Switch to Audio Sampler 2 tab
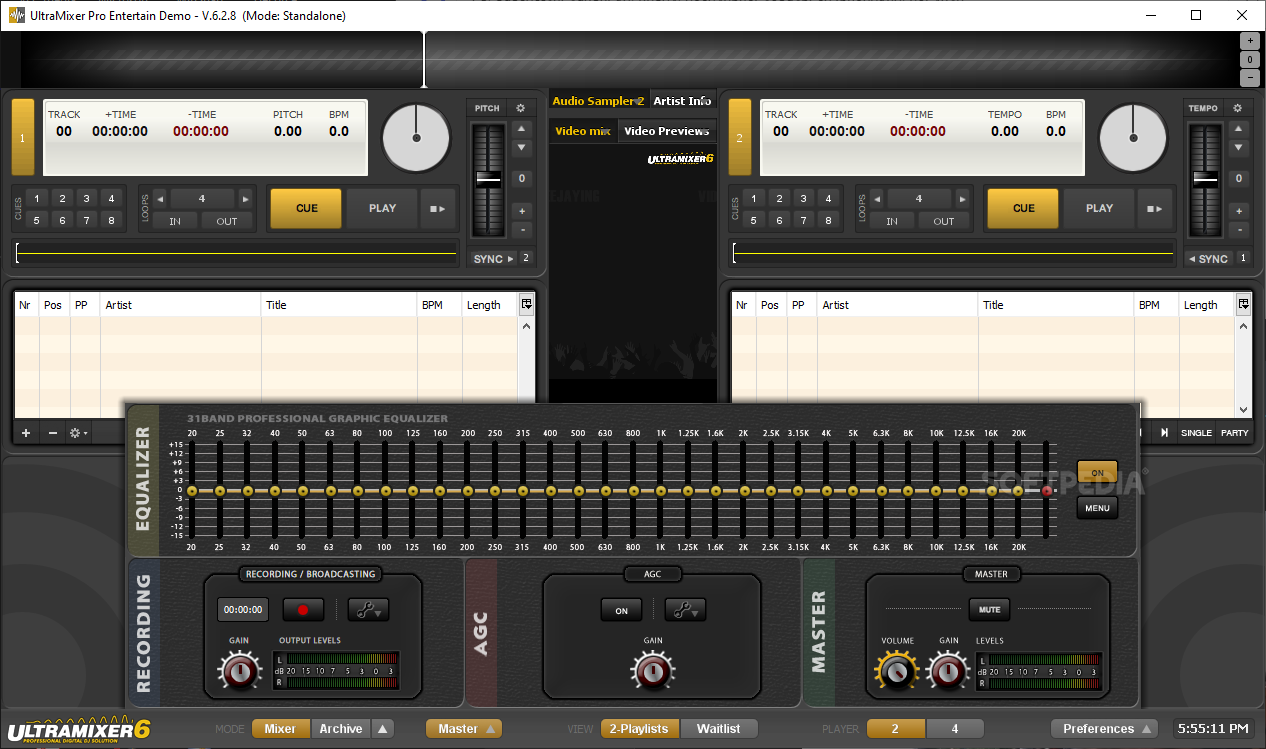Image resolution: width=1266 pixels, height=749 pixels. (x=598, y=101)
